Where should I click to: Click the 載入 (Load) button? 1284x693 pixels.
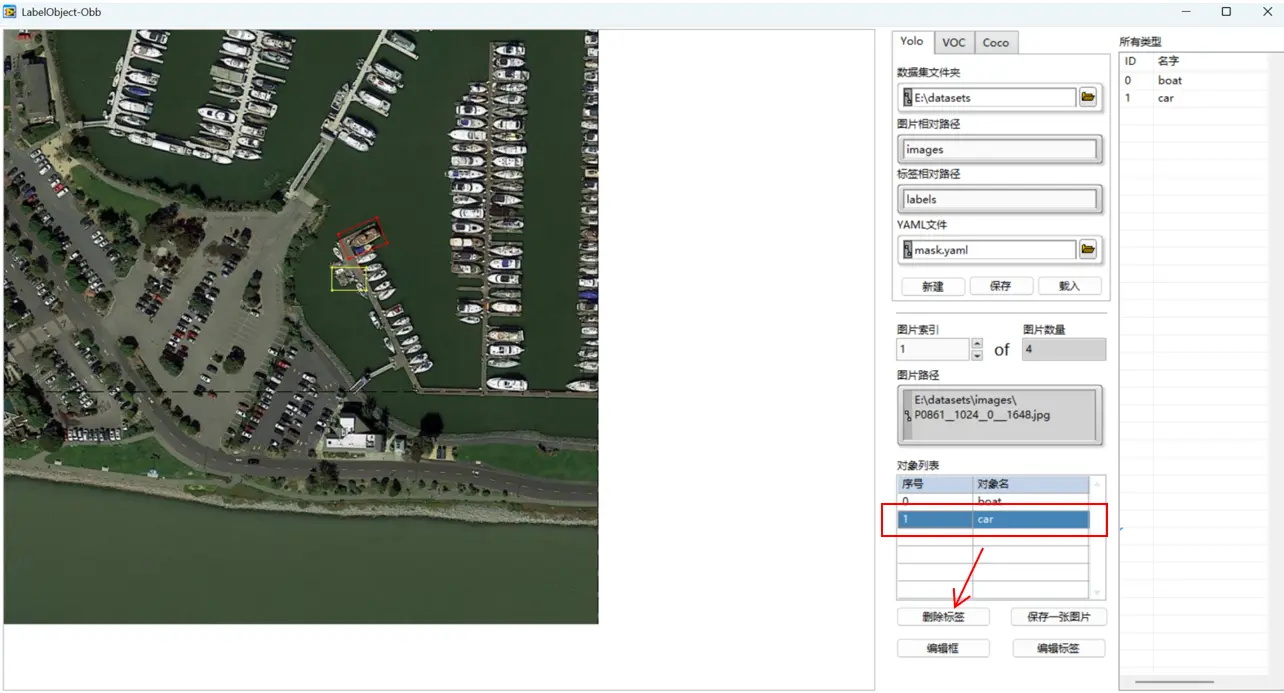1068,286
